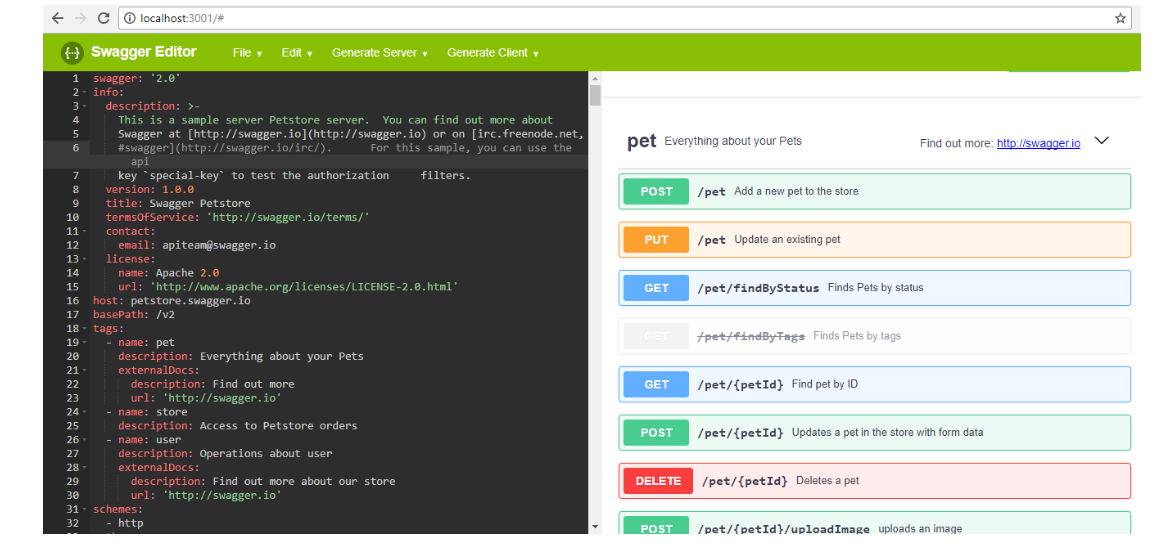Bookmark page with the star icon
This screenshot has width=1165, height=550.
coord(1120,19)
